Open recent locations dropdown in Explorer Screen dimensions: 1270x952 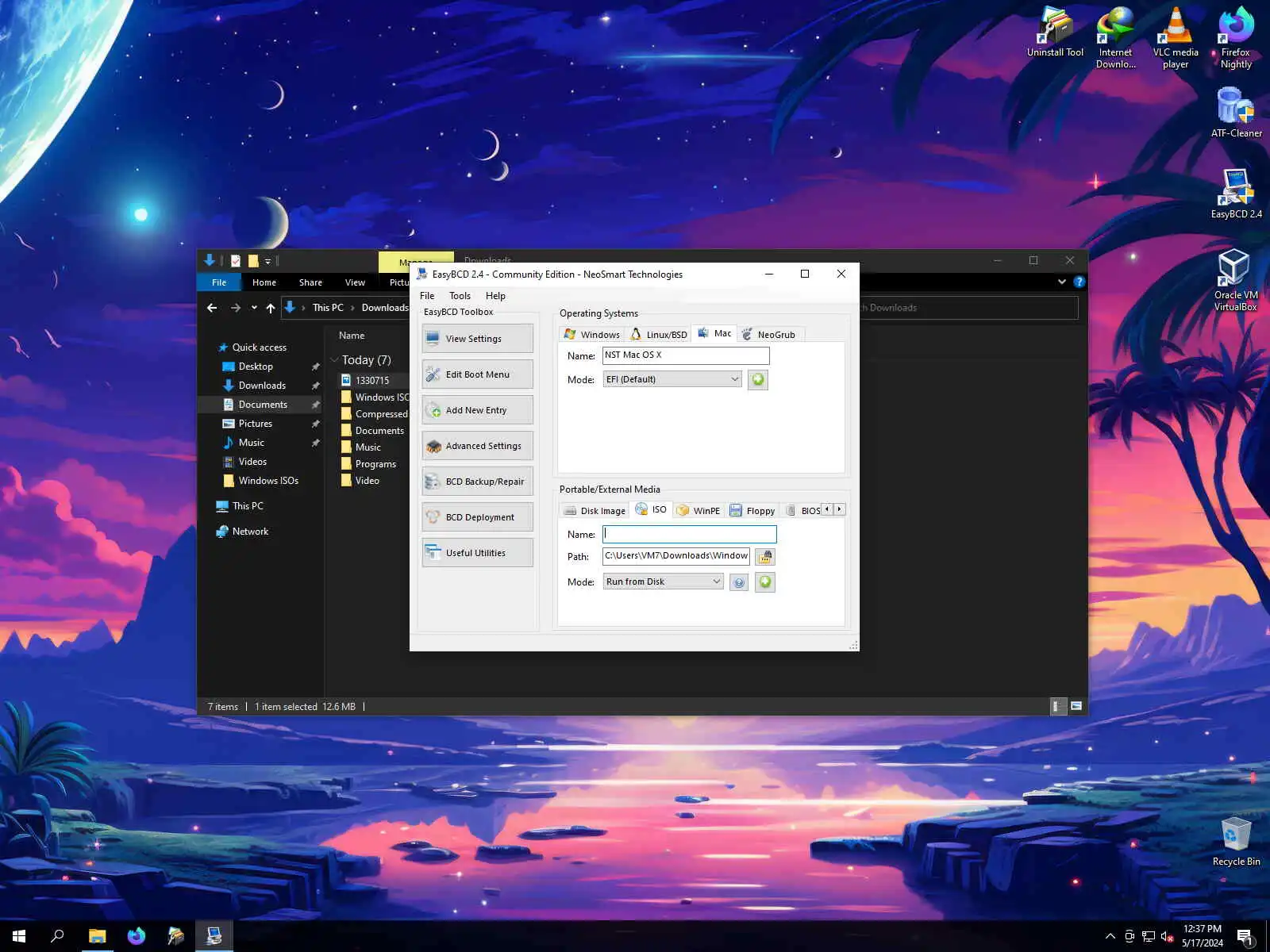tap(254, 308)
